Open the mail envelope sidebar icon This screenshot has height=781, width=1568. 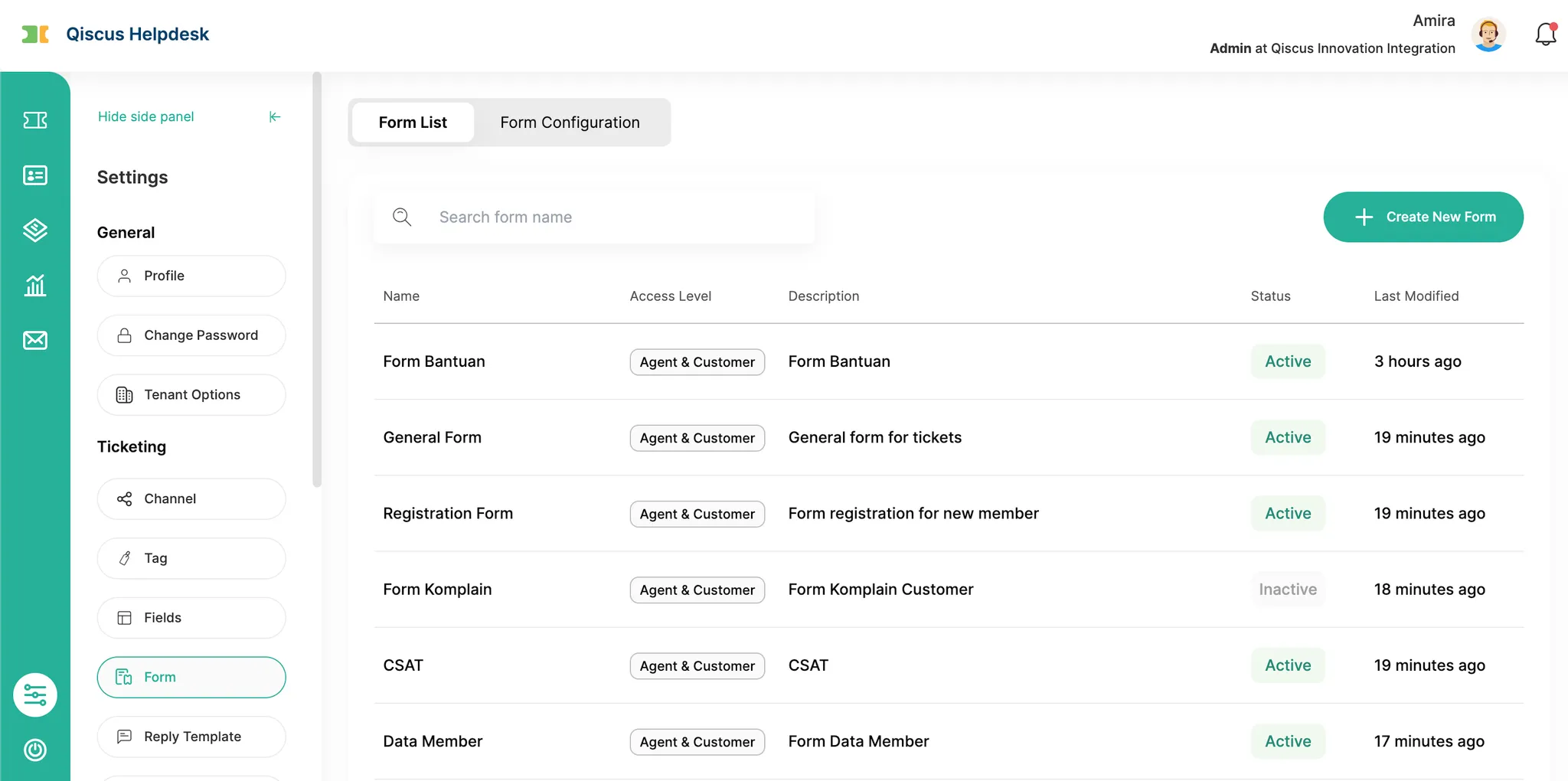tap(35, 340)
